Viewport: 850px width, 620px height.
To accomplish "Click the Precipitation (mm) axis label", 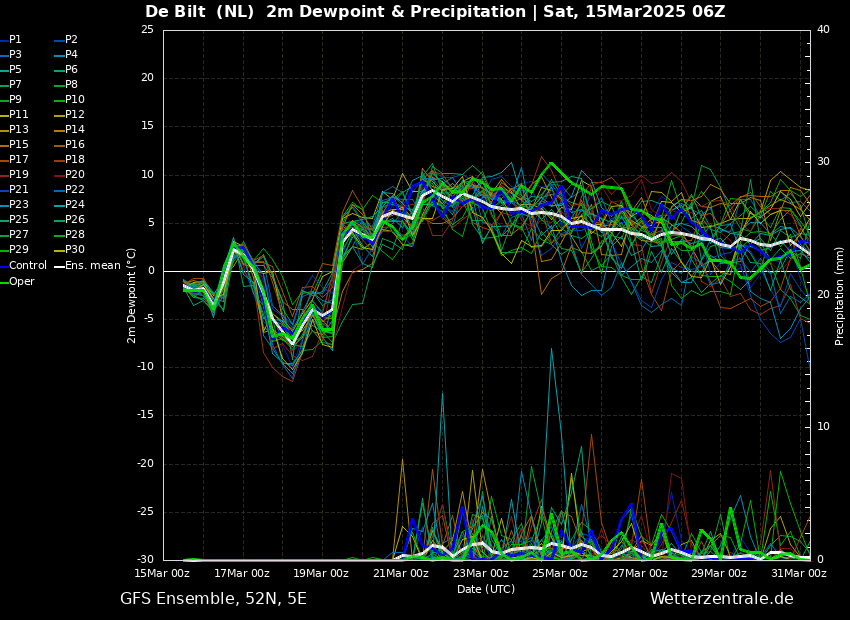I will [840, 295].
